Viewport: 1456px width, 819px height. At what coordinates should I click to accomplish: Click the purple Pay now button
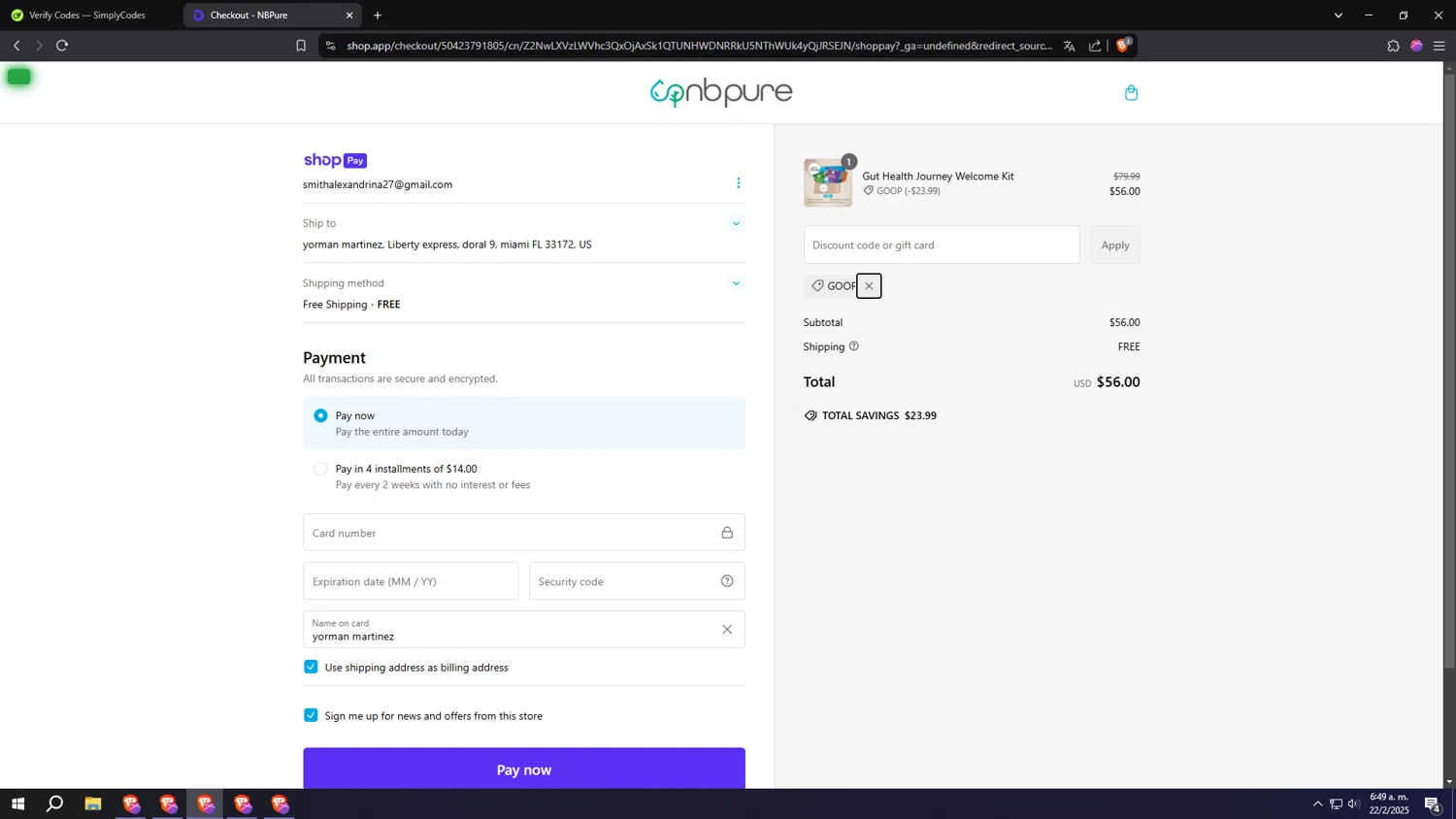(524, 770)
